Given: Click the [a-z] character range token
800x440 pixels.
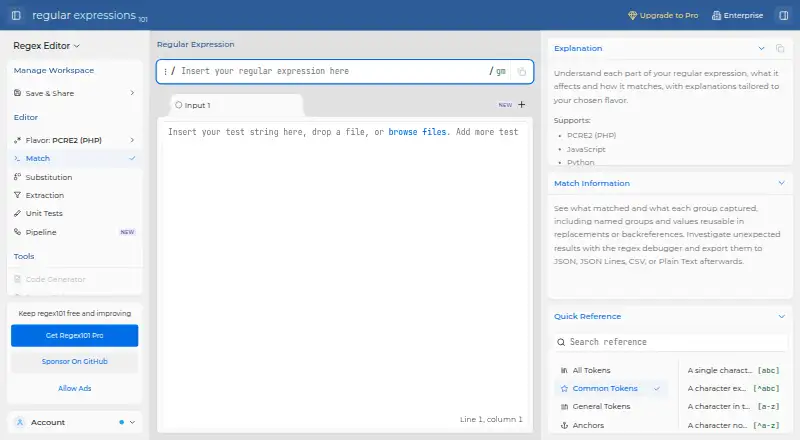Looking at the screenshot, I should tap(733, 406).
